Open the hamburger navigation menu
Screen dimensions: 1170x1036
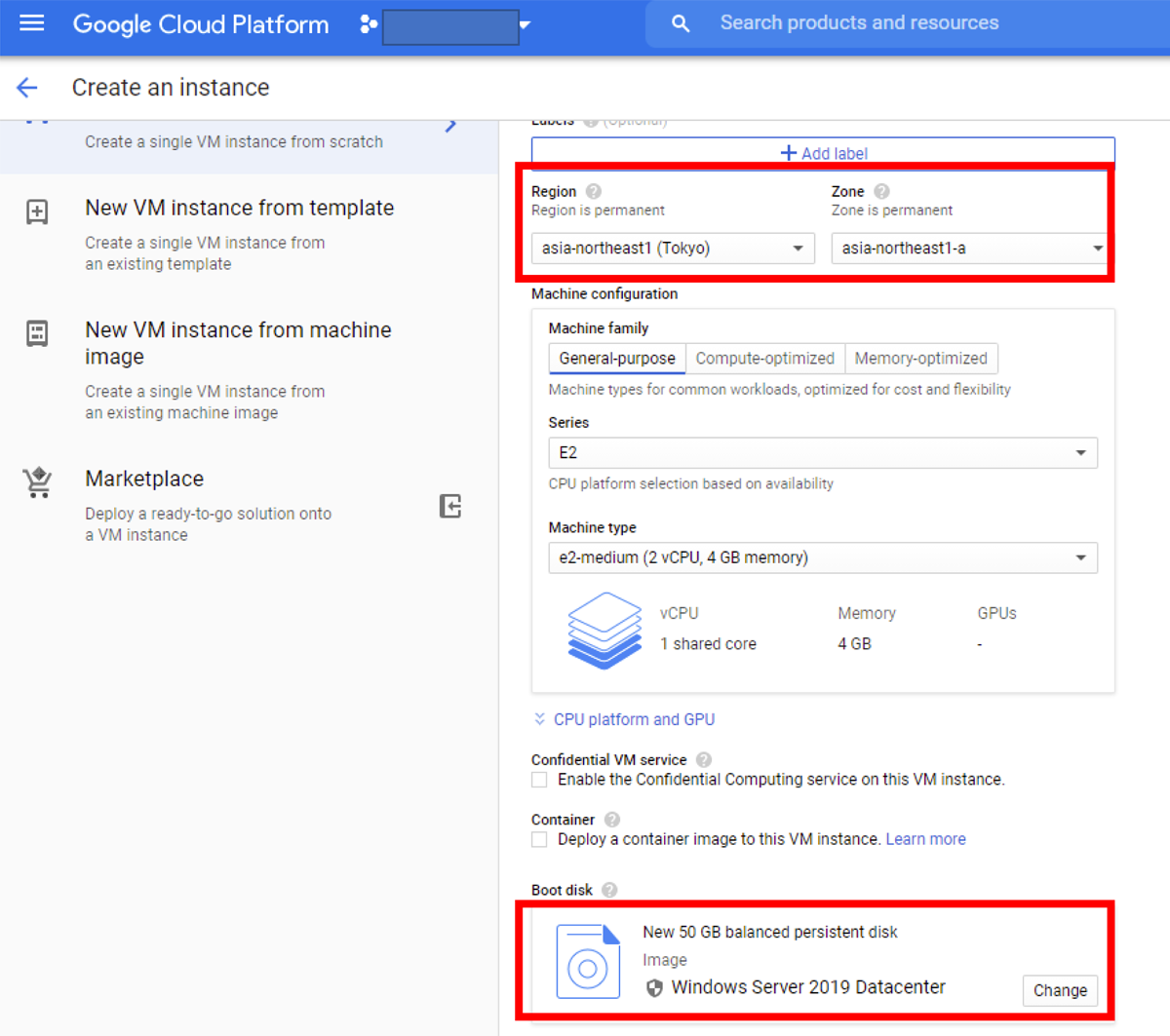32,23
